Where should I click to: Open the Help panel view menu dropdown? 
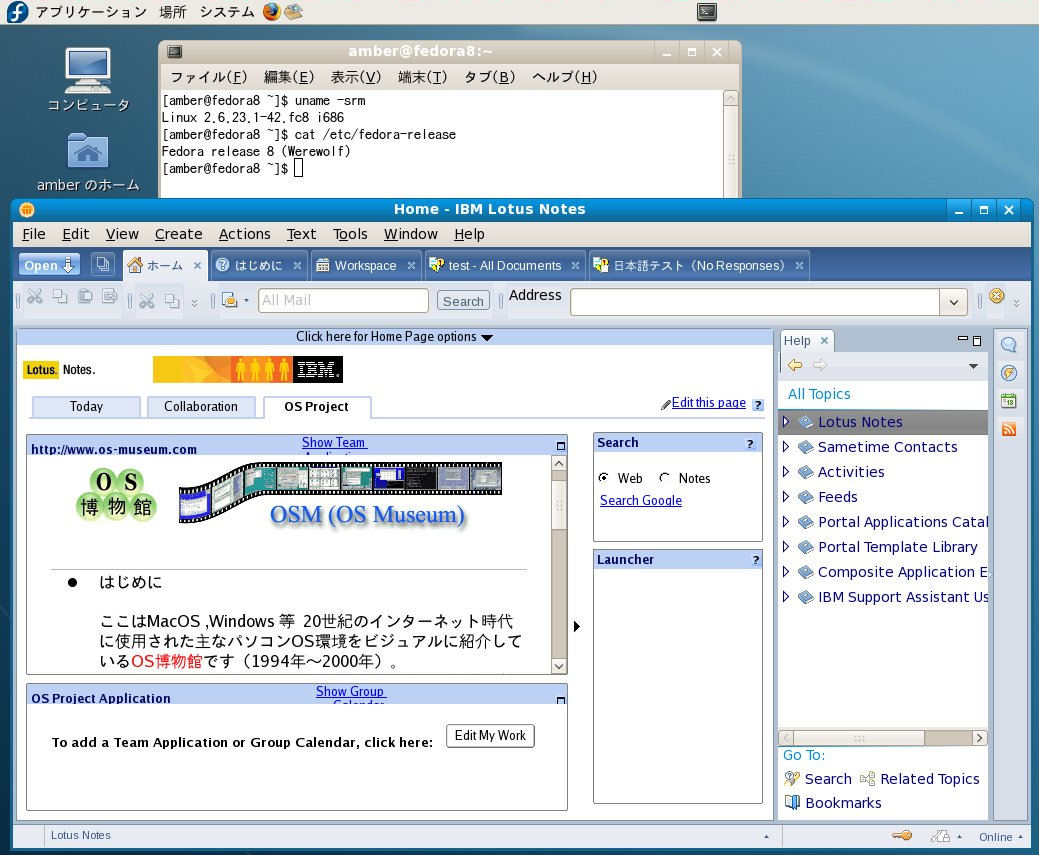coord(973,366)
